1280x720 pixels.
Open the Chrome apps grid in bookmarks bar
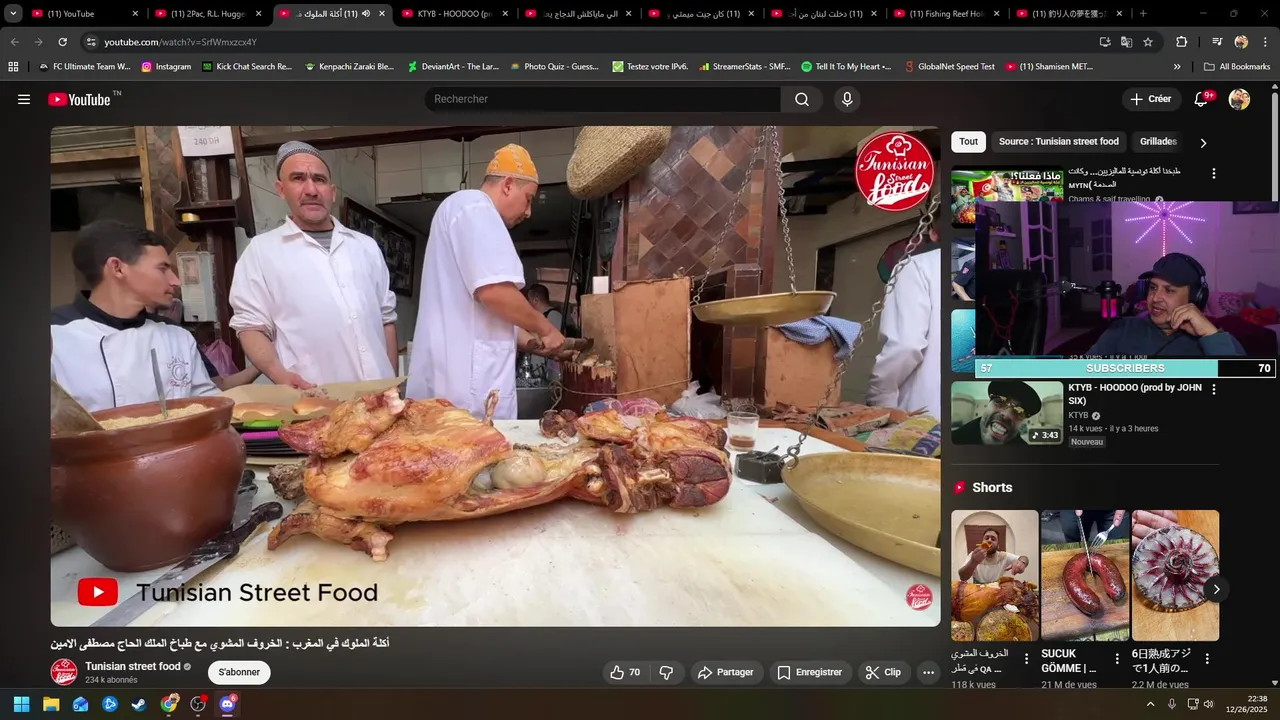13,67
